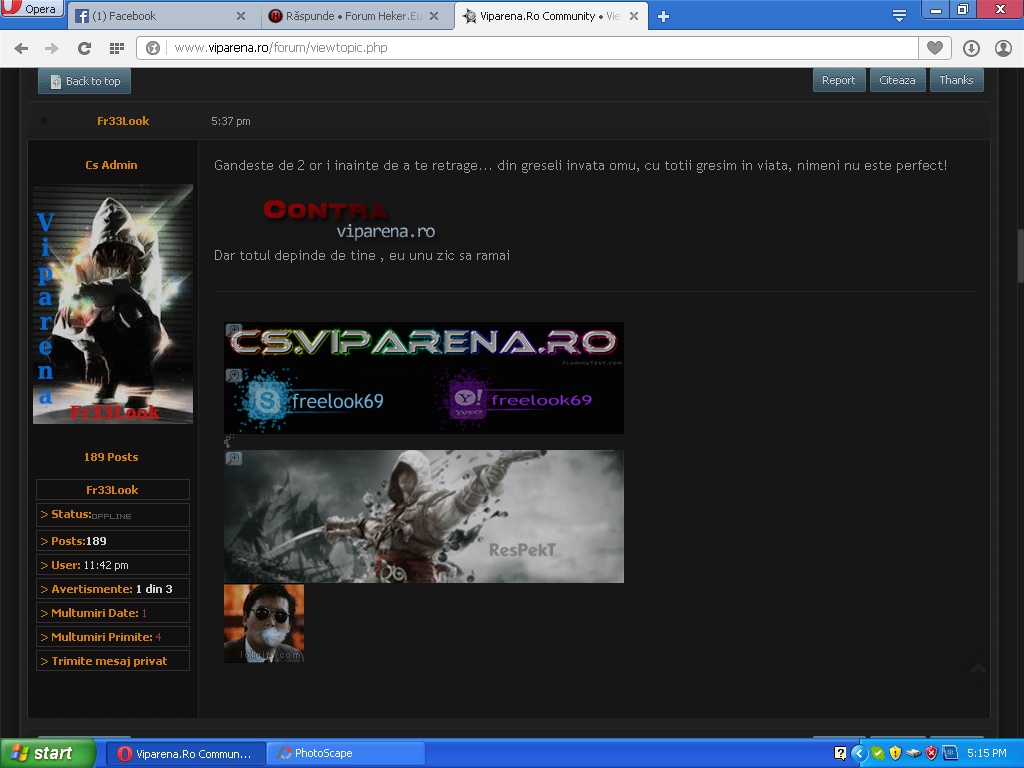Open a new tab with plus button
Image resolution: width=1024 pixels, height=768 pixels.
click(x=663, y=17)
